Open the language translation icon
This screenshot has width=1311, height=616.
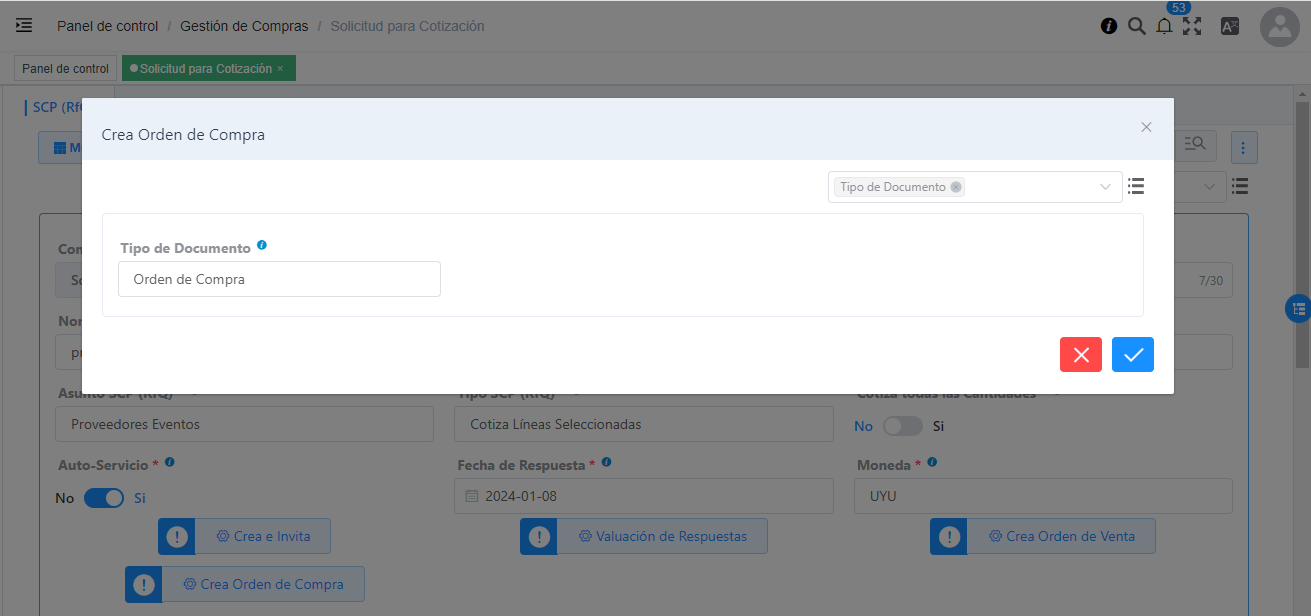1229,27
